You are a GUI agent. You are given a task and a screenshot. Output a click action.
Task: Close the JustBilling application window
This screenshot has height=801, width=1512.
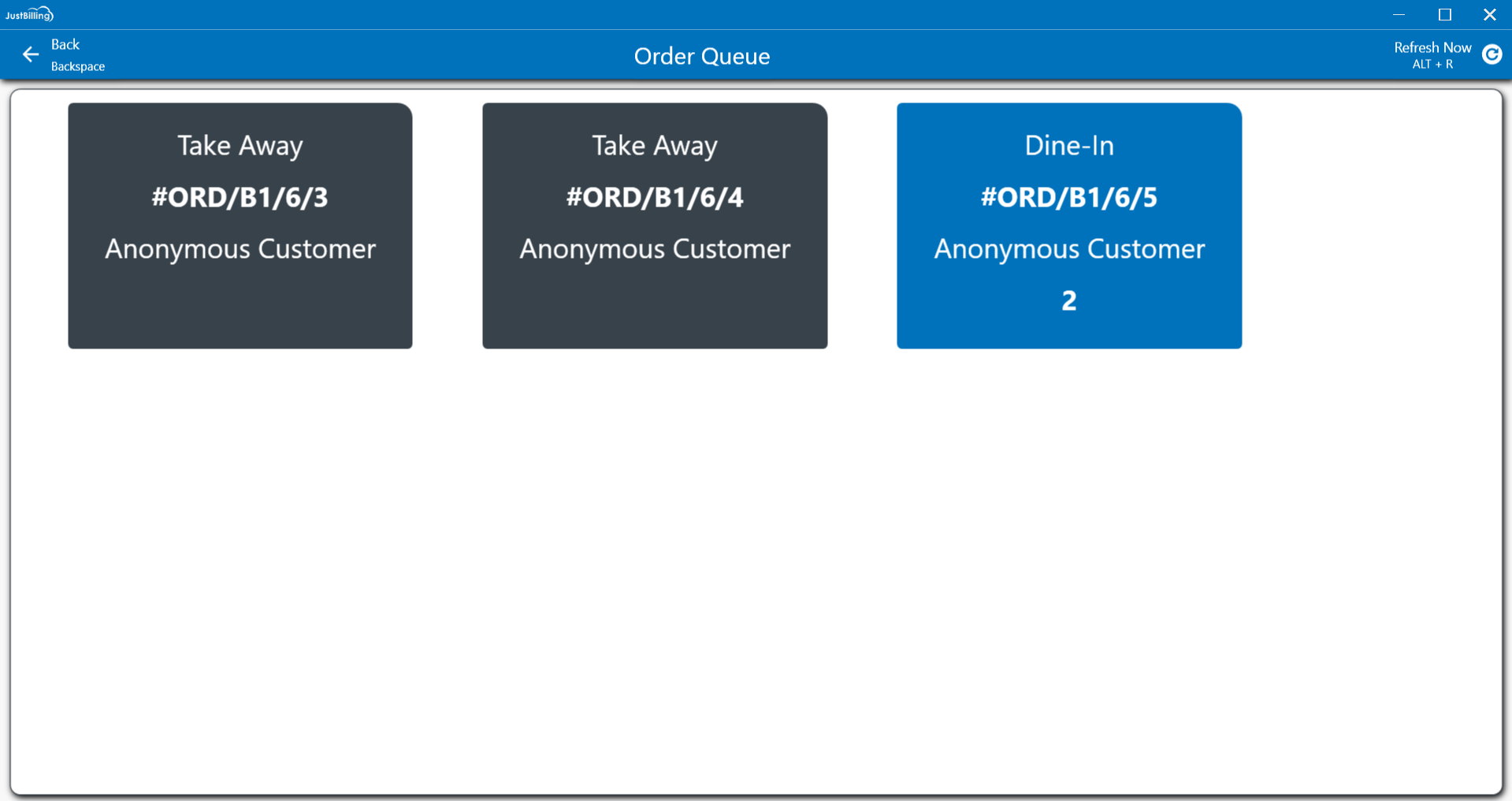coord(1489,14)
